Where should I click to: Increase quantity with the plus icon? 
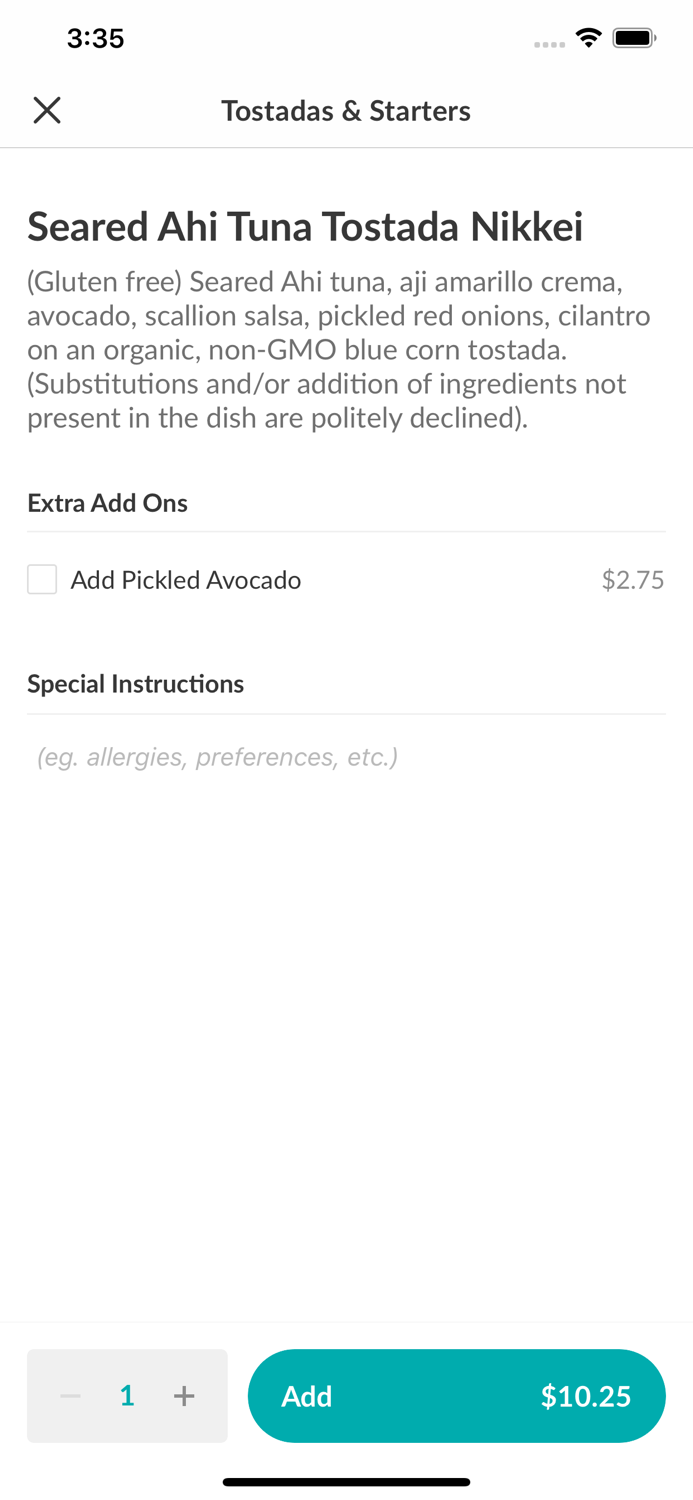[184, 1396]
